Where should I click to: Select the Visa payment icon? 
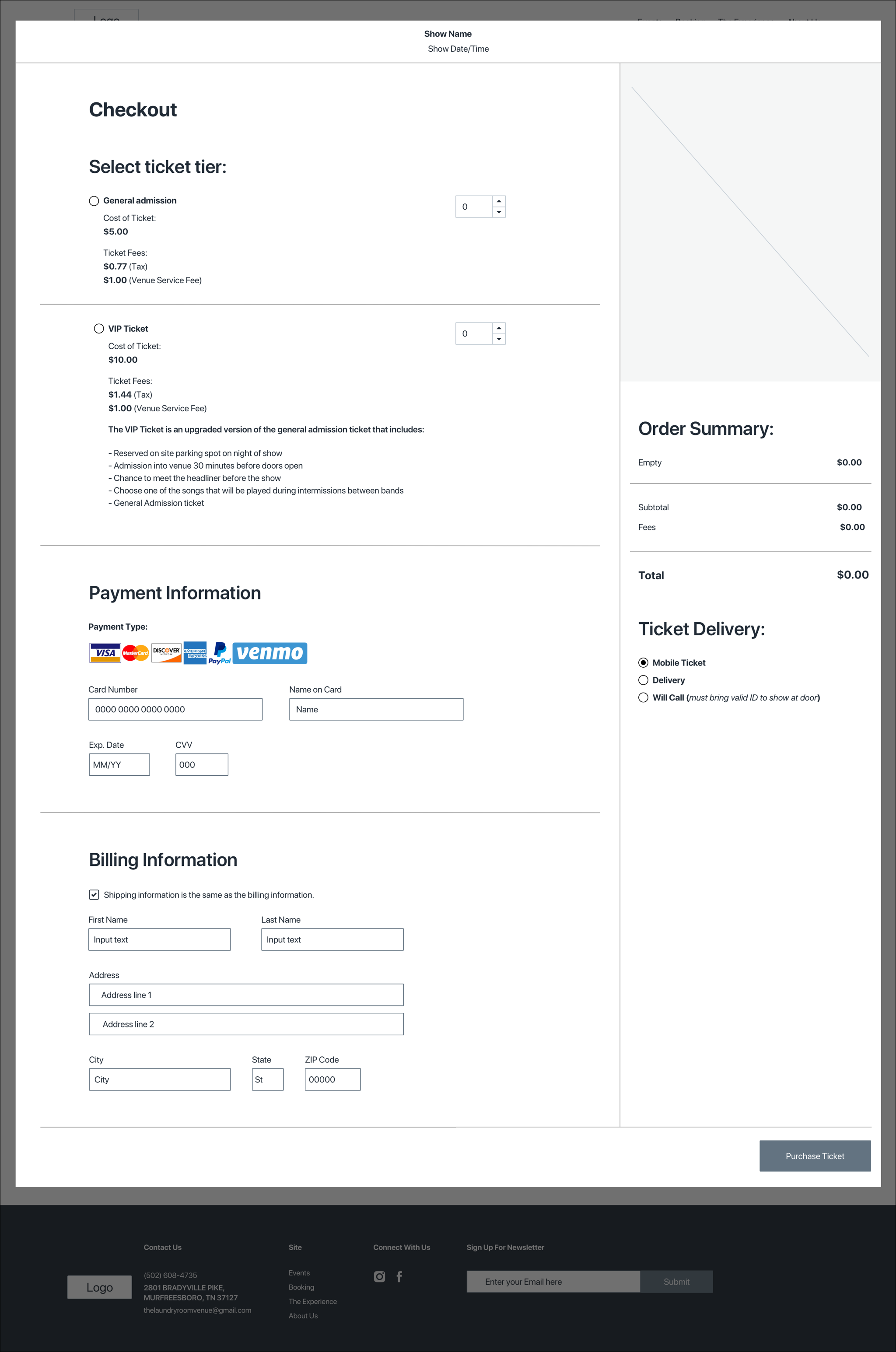click(105, 652)
